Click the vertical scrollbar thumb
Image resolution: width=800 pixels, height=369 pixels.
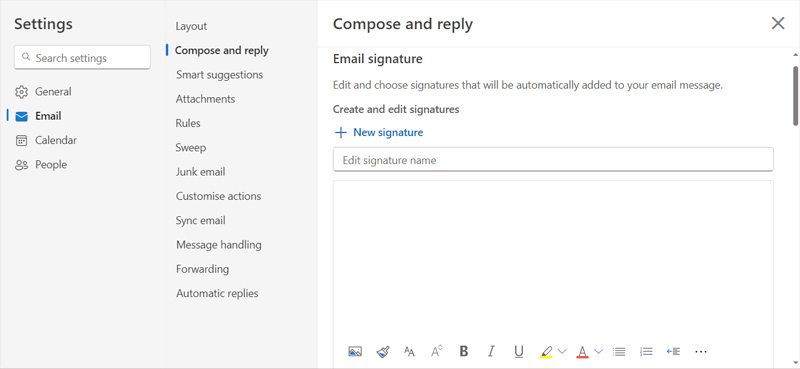tap(795, 95)
